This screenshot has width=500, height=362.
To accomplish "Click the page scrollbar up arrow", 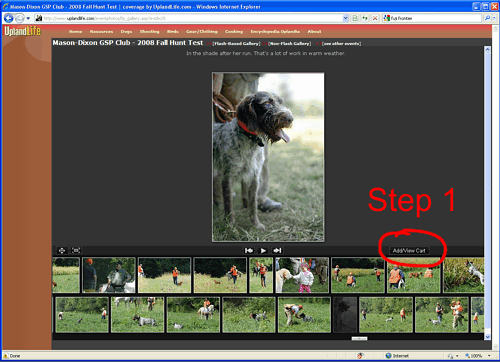I will pyautogui.click(x=487, y=50).
